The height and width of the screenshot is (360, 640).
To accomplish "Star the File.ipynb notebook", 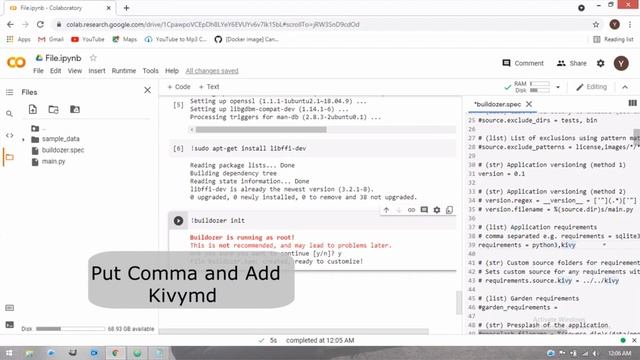I will [93, 58].
